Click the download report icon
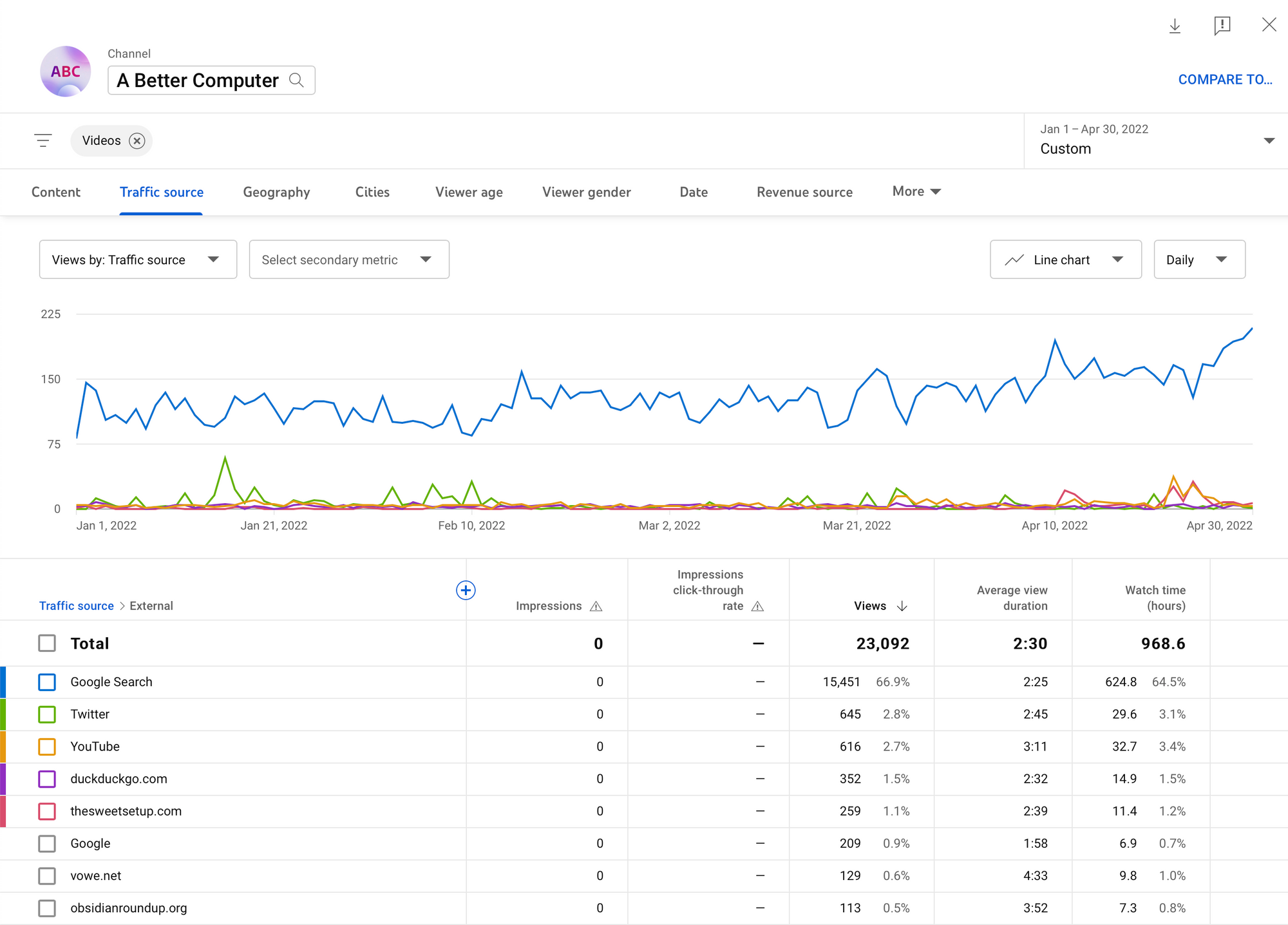The image size is (1288, 925). click(1175, 26)
